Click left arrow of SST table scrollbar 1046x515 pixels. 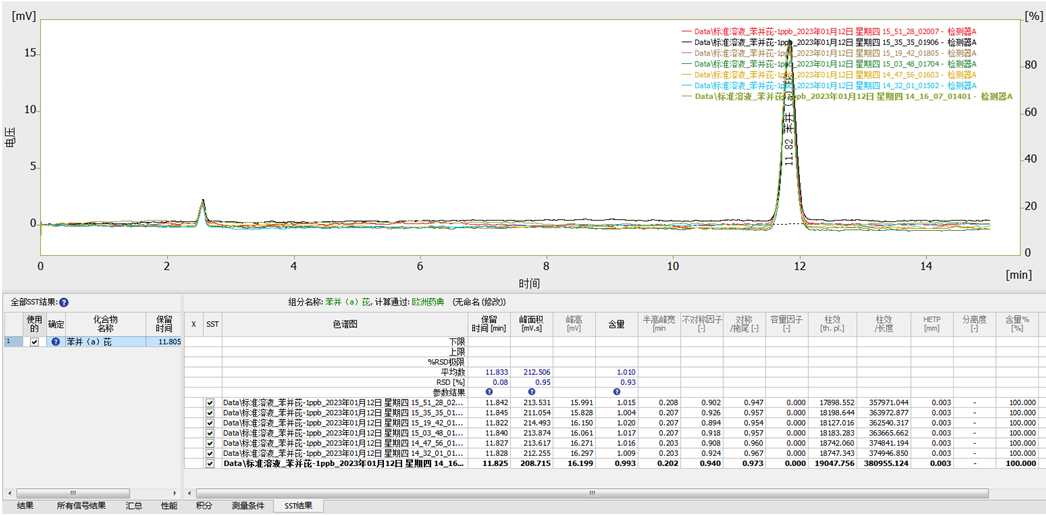[x=189, y=493]
